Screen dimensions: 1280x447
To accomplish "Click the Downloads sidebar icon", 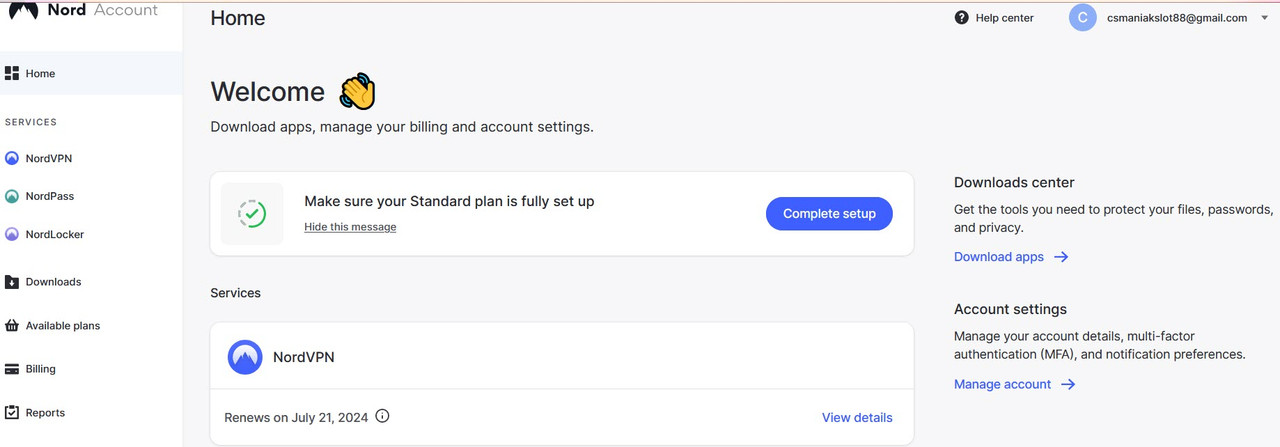I will tap(12, 282).
